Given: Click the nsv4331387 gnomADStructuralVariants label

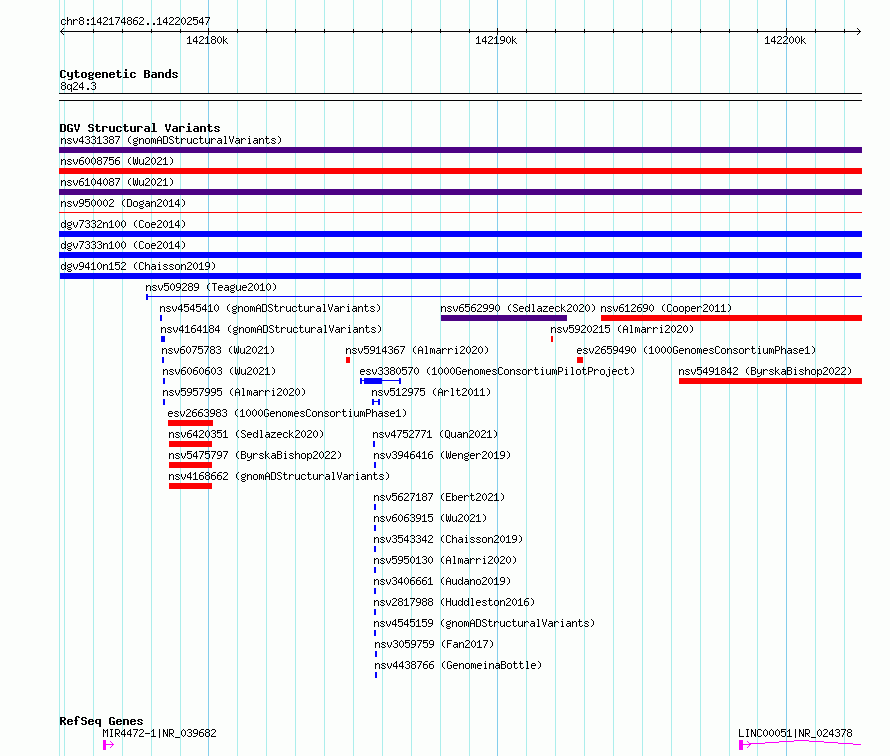Looking at the screenshot, I should tap(171, 140).
